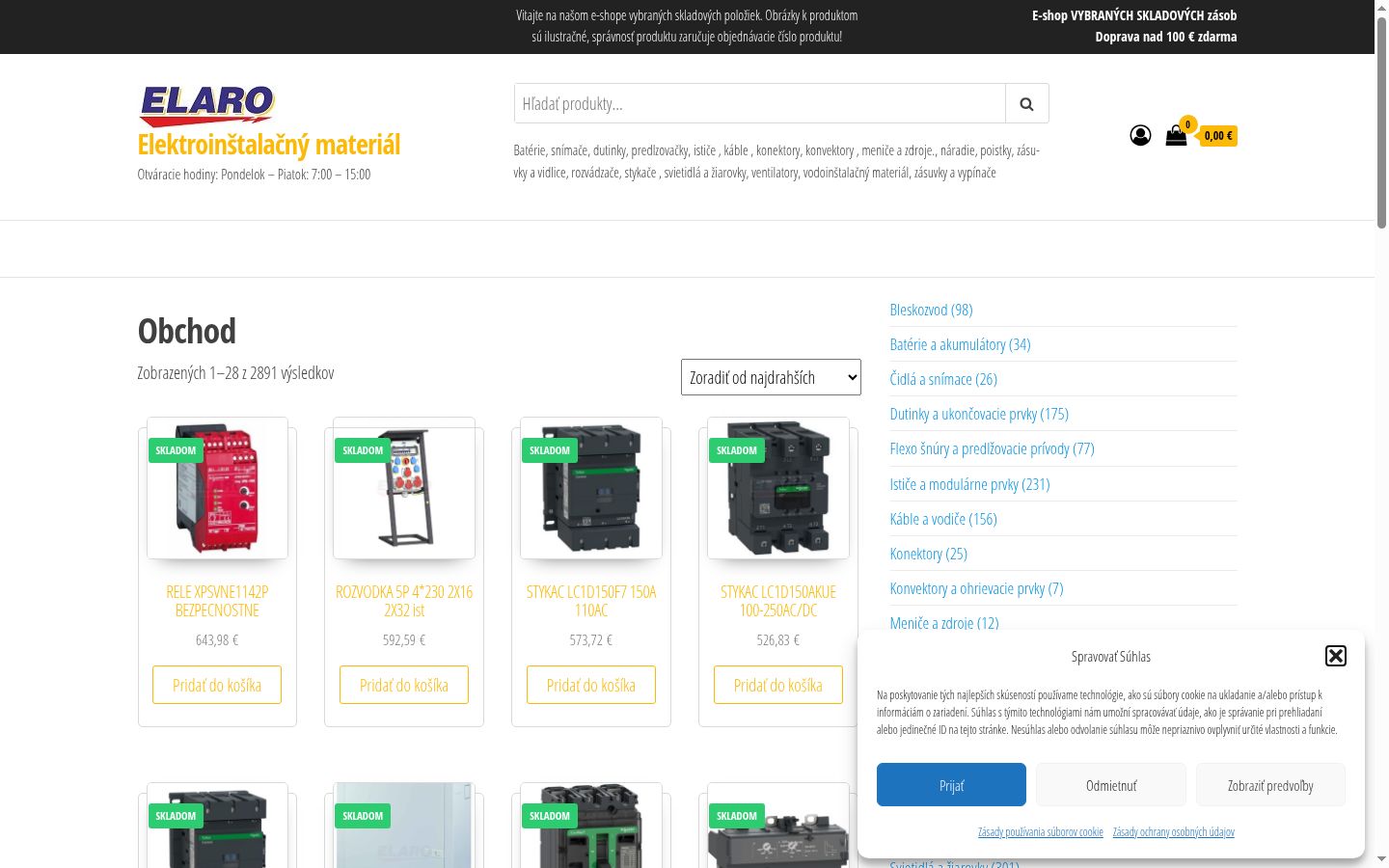Accept cookies with Prijať button
The width and height of the screenshot is (1389, 868).
[951, 785]
